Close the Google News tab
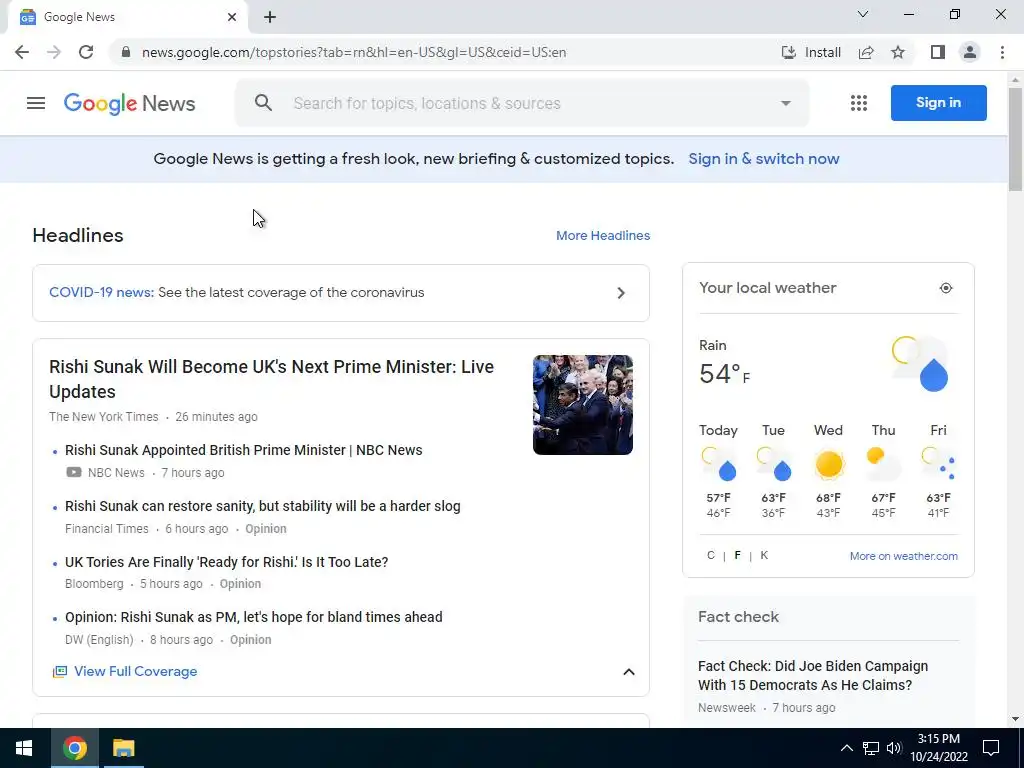 (x=232, y=17)
